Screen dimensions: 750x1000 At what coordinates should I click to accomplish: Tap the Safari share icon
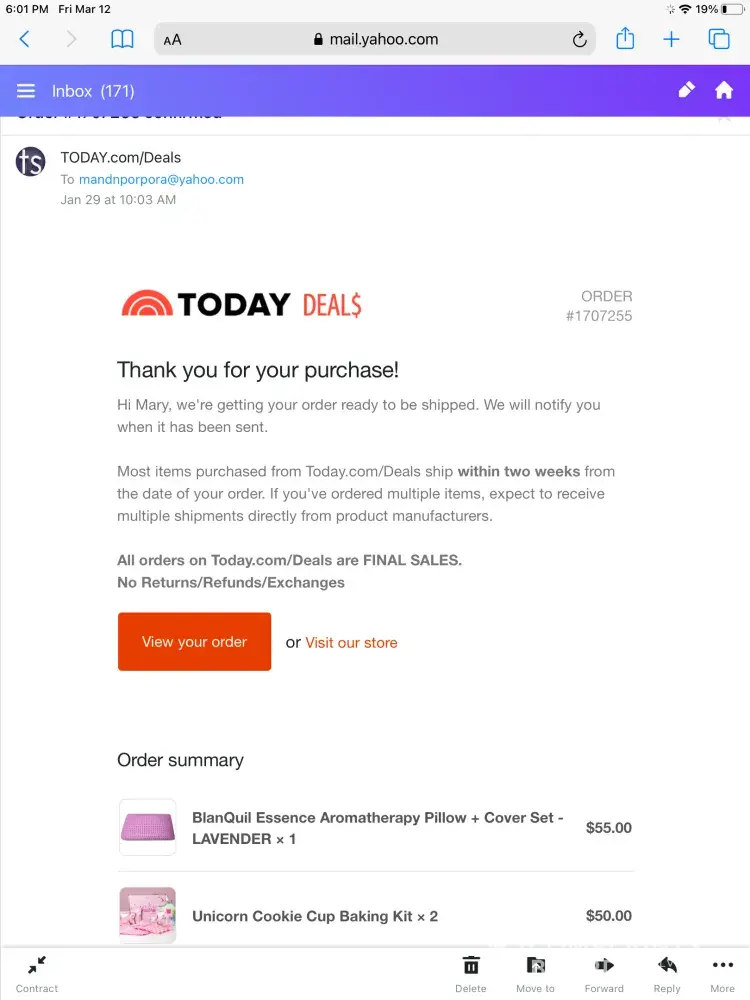point(625,39)
